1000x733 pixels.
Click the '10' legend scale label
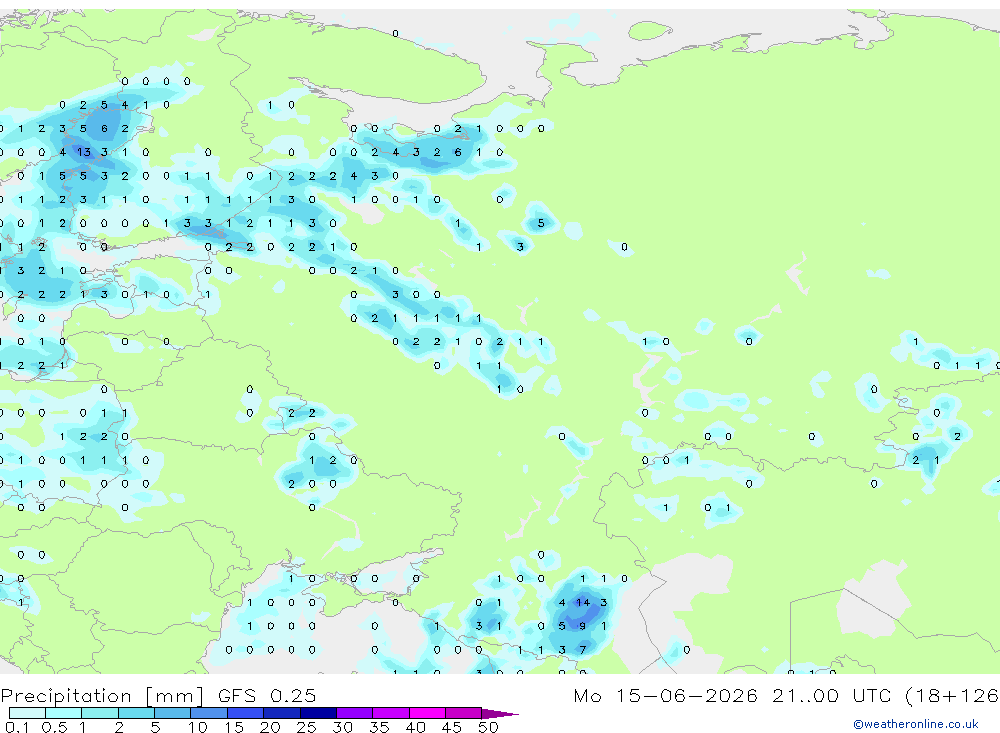click(x=198, y=727)
